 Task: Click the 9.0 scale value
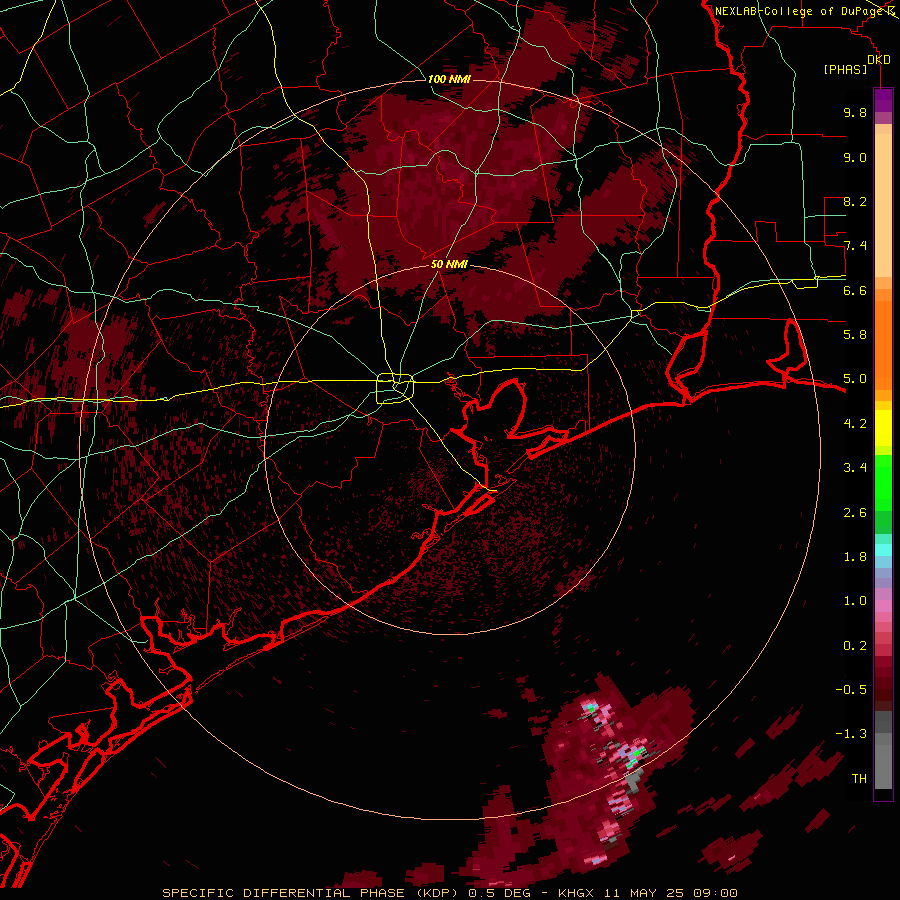tap(855, 157)
